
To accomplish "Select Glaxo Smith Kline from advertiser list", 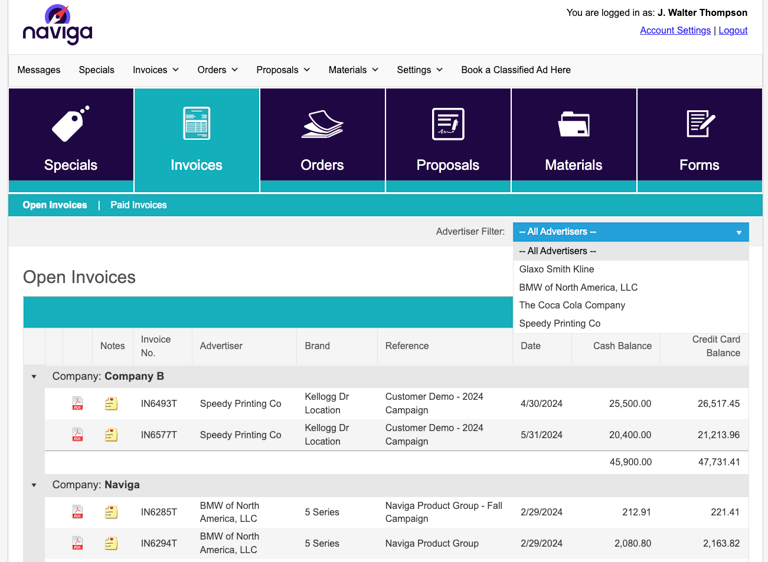I will (x=556, y=269).
